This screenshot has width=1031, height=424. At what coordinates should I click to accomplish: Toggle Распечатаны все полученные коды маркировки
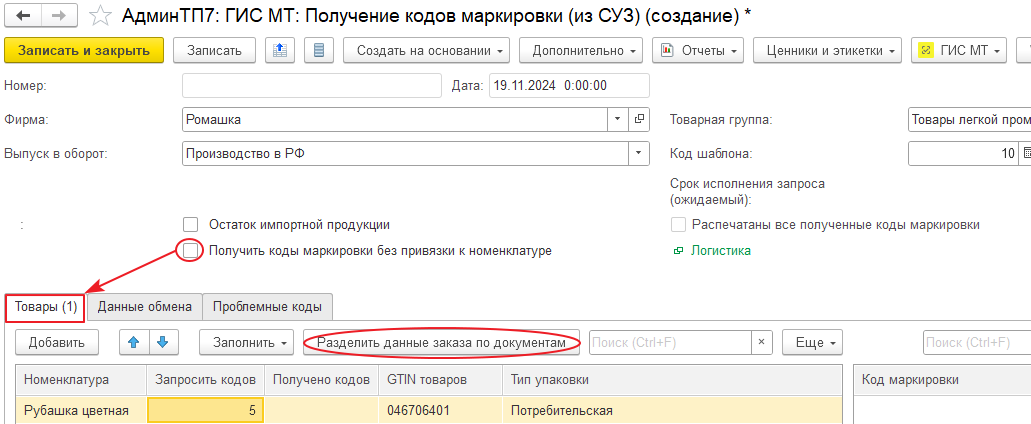pyautogui.click(x=679, y=225)
